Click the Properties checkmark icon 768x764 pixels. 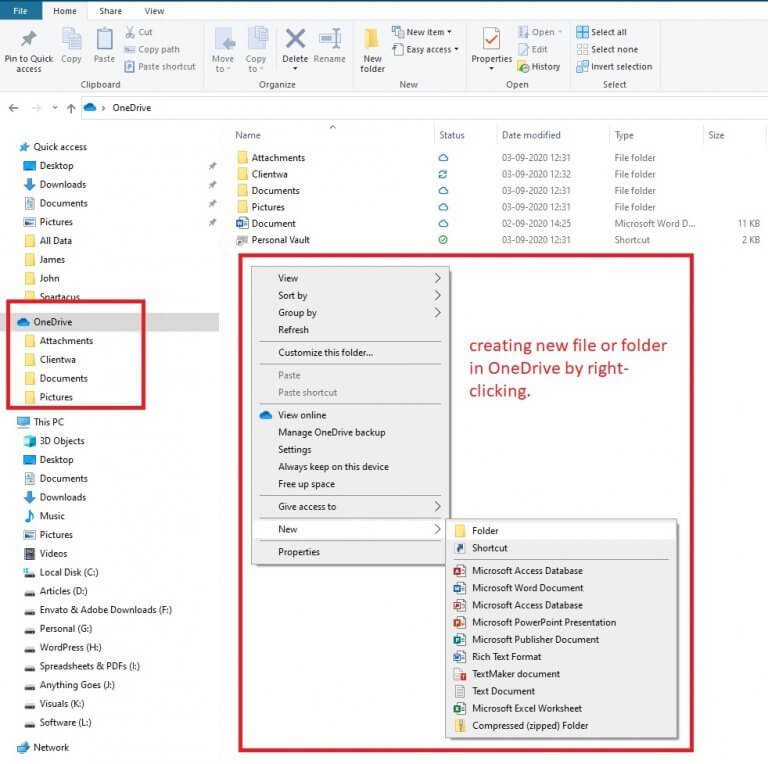(x=491, y=39)
